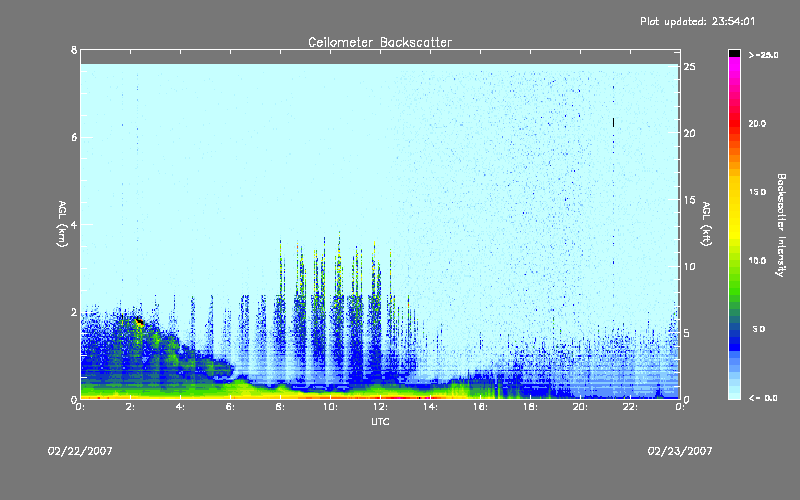Click the '20:' UTC tick label
The height and width of the screenshot is (500, 800).
580,407
